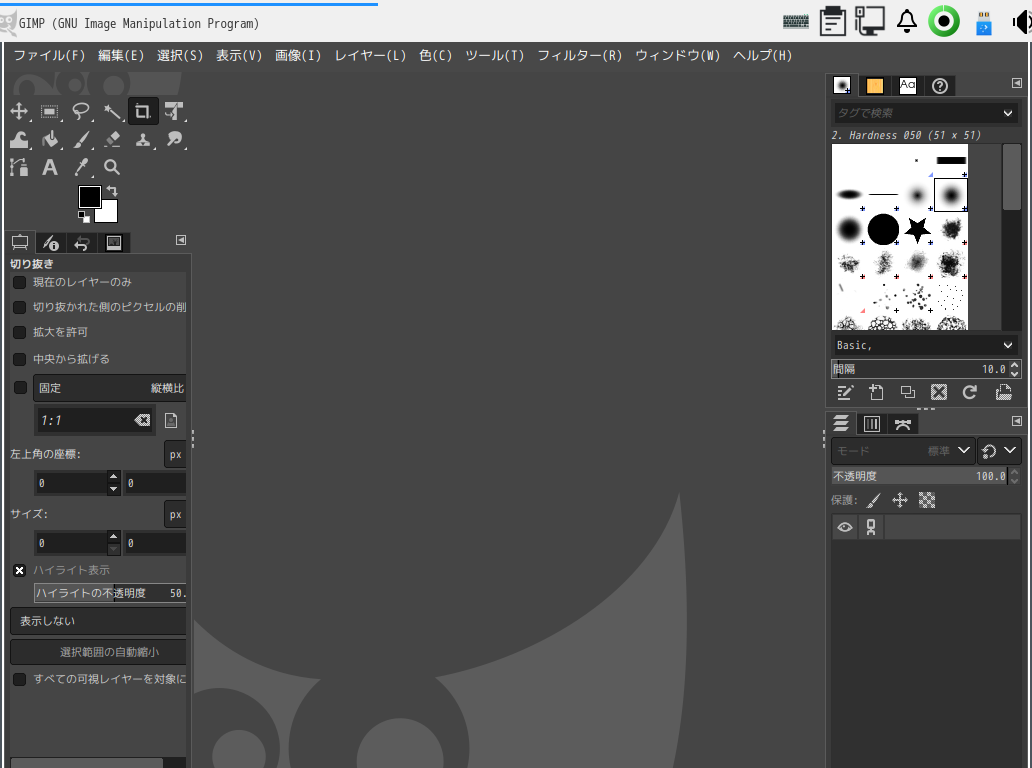The height and width of the screenshot is (768, 1032).
Task: Open the layers panel configure menu arrow
Action: tap(1017, 421)
